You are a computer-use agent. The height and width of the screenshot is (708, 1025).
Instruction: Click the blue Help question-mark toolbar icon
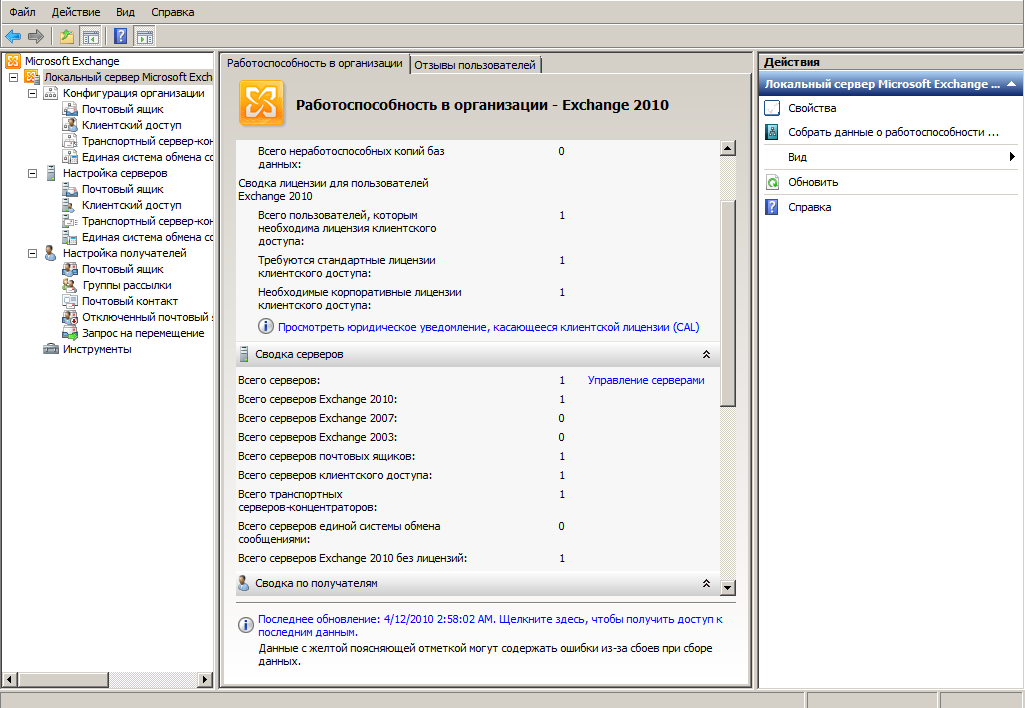pos(120,36)
